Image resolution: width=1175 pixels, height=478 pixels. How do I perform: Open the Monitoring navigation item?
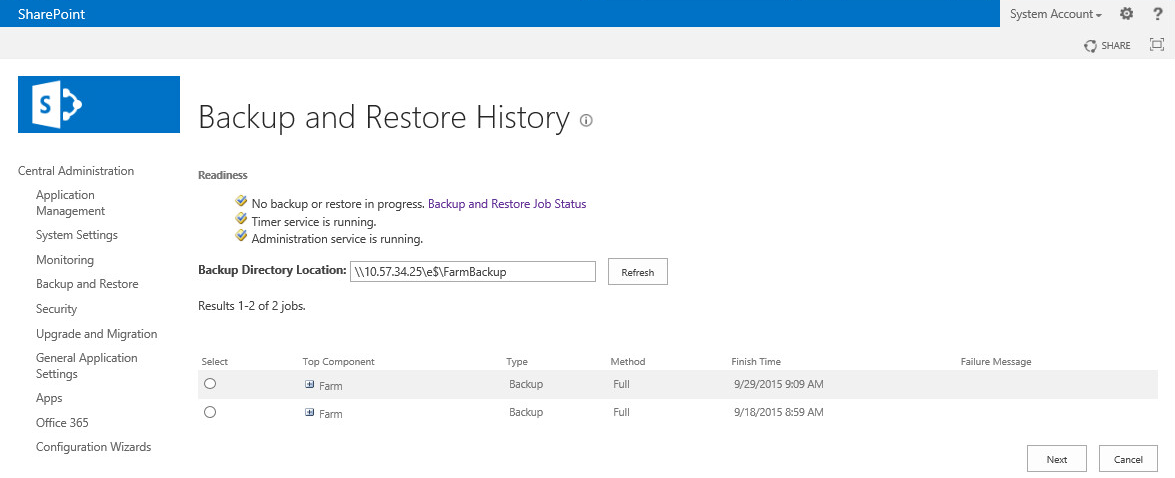pos(65,260)
